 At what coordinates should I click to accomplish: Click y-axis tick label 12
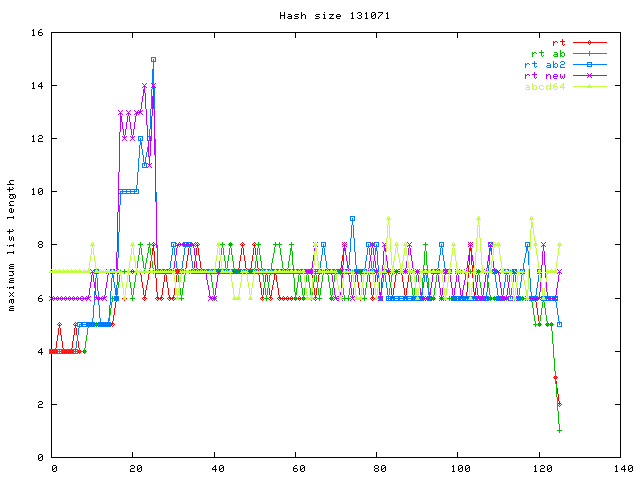tap(37, 139)
